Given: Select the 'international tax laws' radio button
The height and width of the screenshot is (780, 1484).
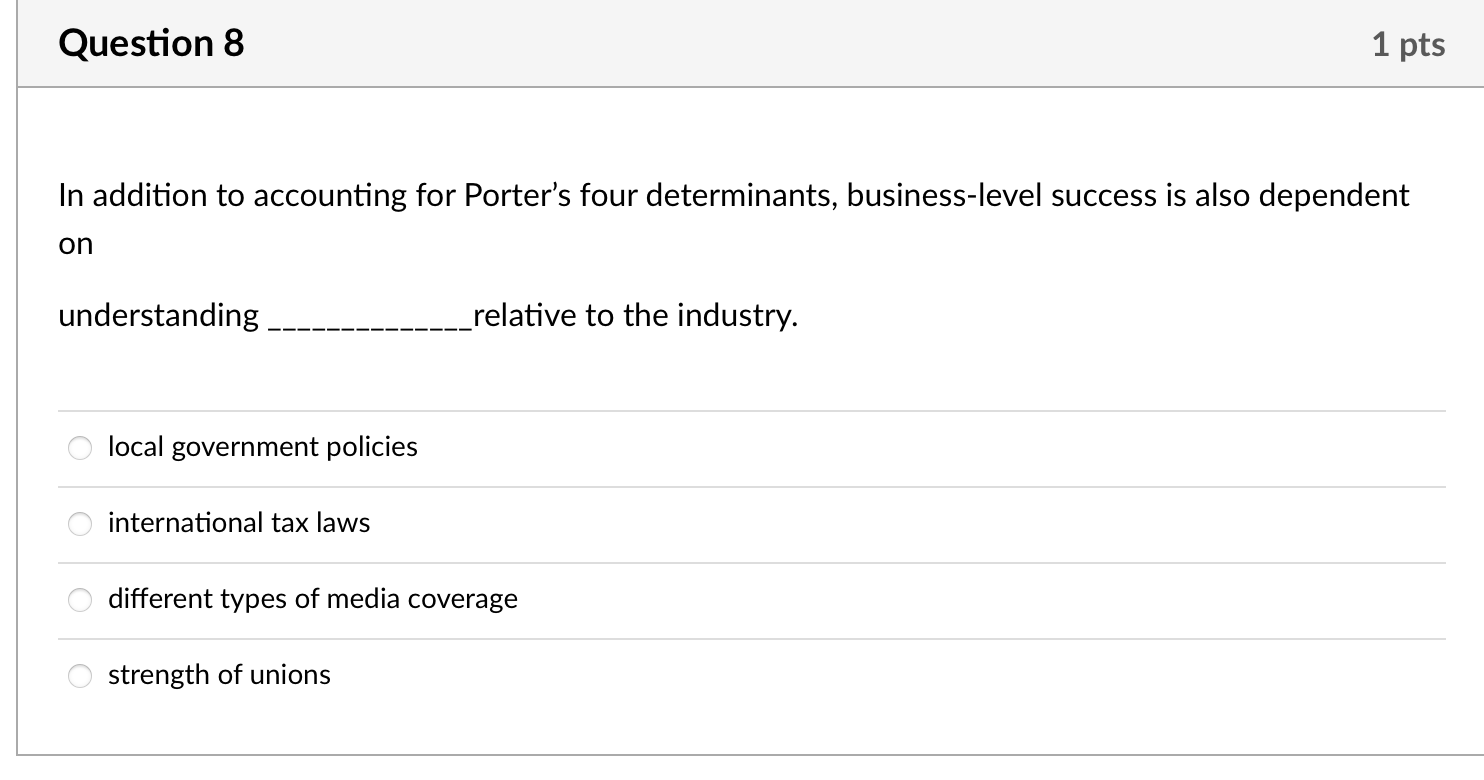Looking at the screenshot, I should 80,523.
